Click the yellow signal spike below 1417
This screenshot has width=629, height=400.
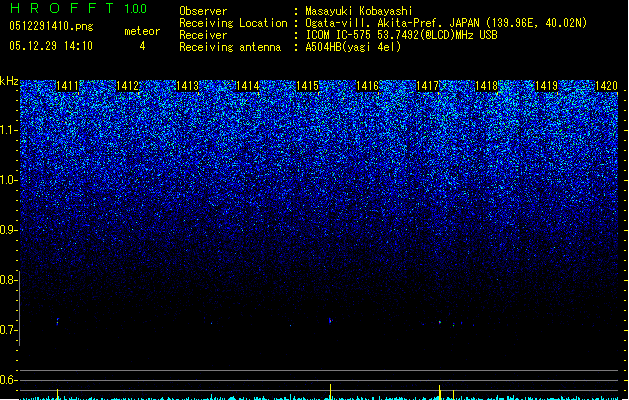coord(440,392)
